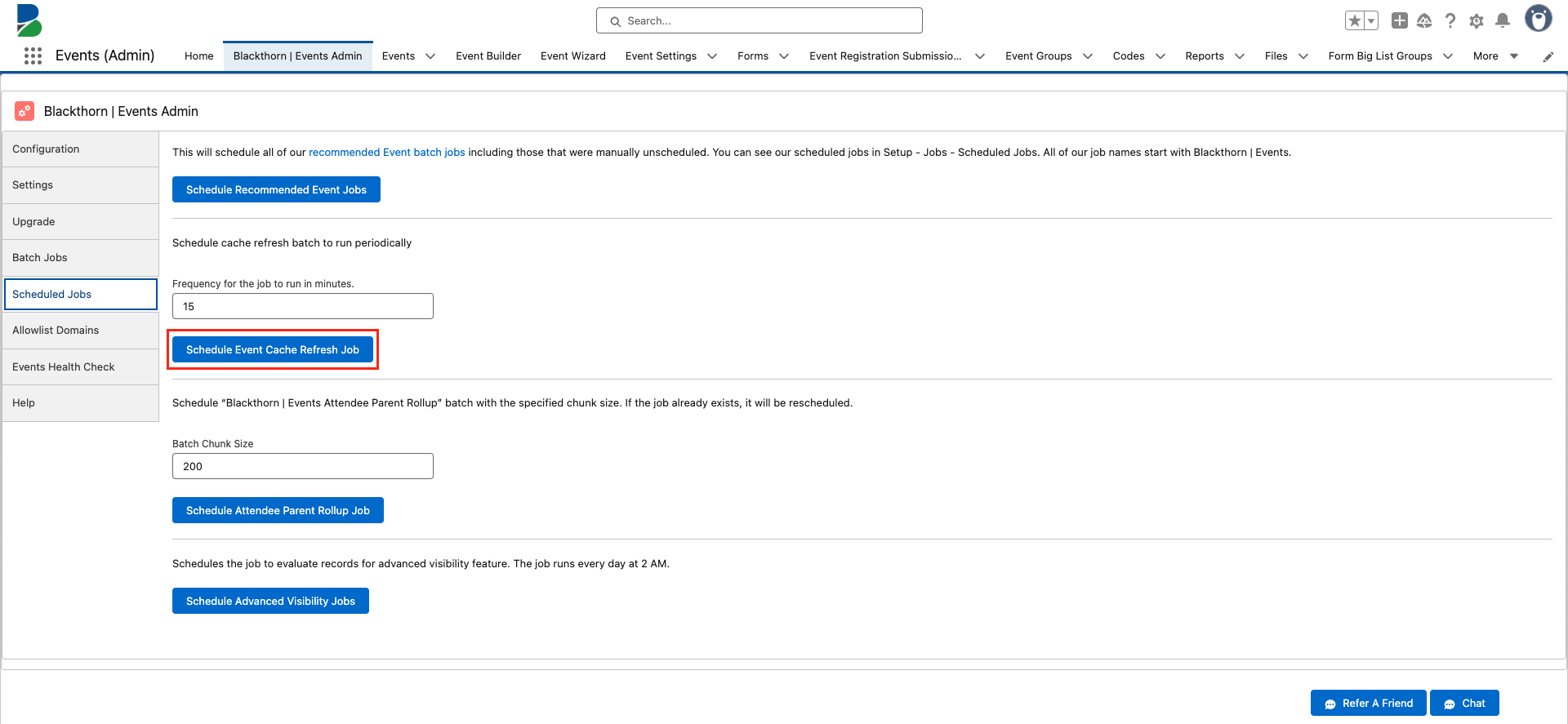Click Schedule Recommended Event Jobs button
The image size is (1568, 724).
point(276,189)
